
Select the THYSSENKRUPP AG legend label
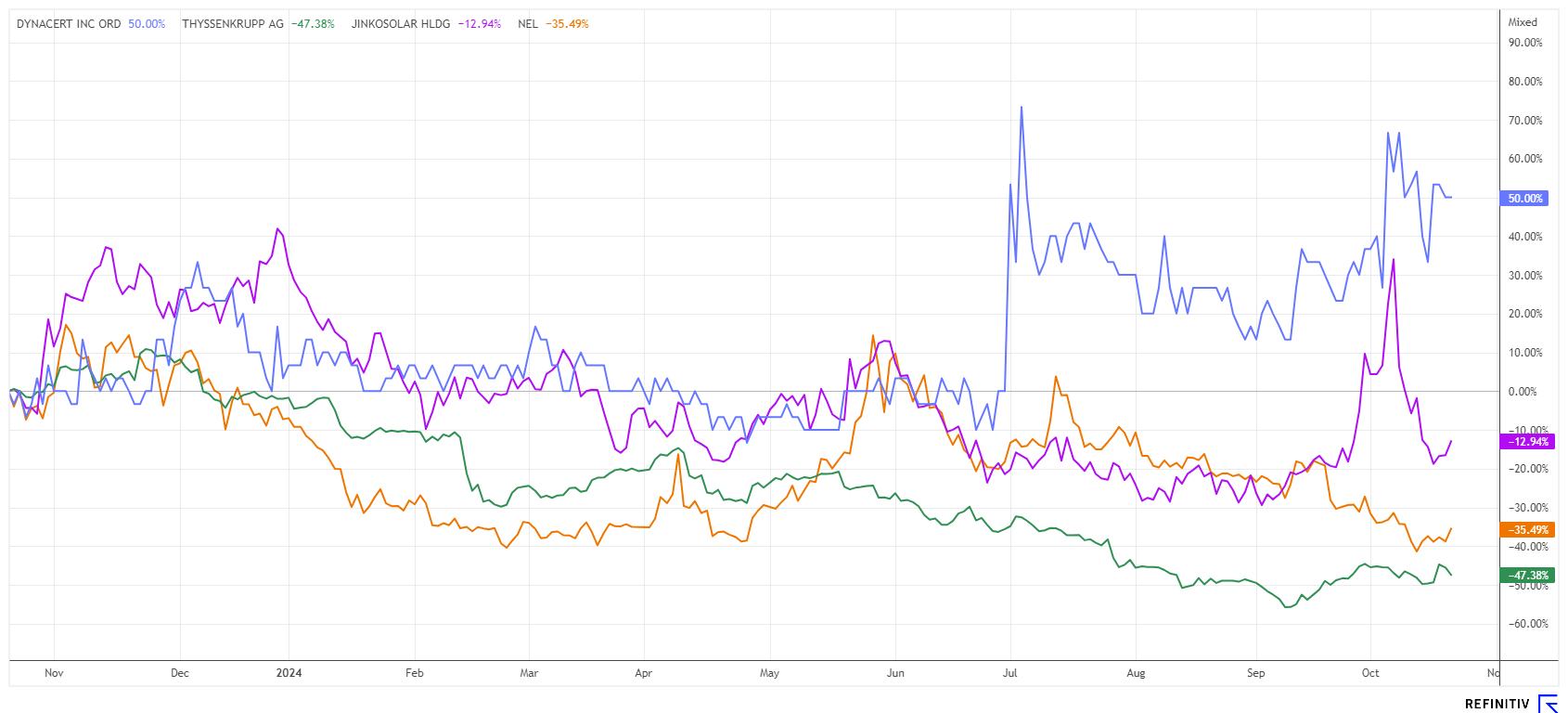point(233,24)
